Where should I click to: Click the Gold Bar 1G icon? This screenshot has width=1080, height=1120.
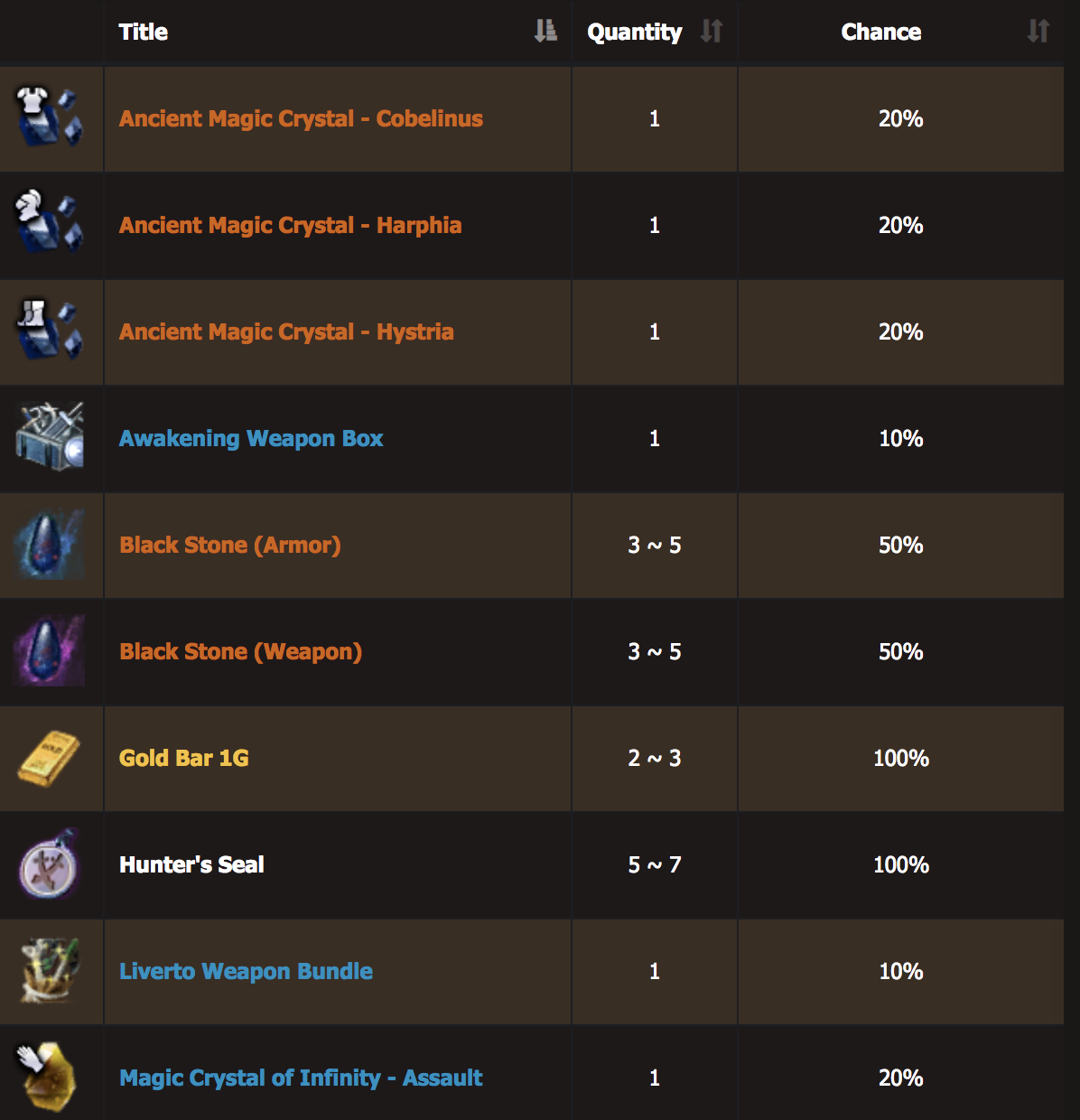click(50, 757)
